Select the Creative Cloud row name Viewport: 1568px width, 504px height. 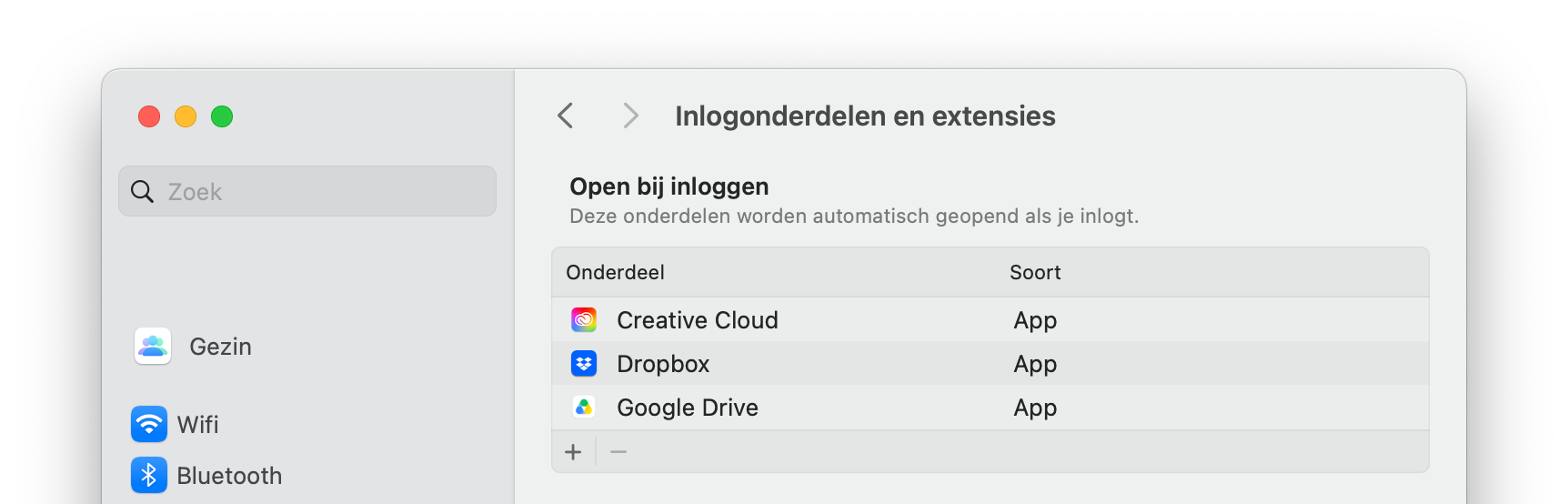coord(698,320)
